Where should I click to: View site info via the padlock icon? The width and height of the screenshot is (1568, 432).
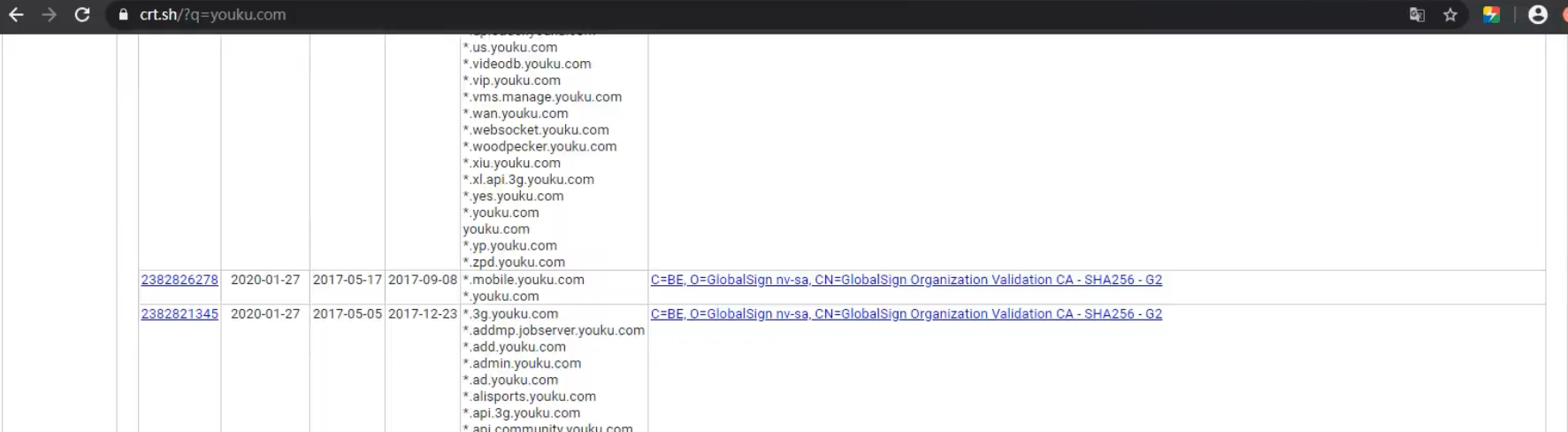123,15
